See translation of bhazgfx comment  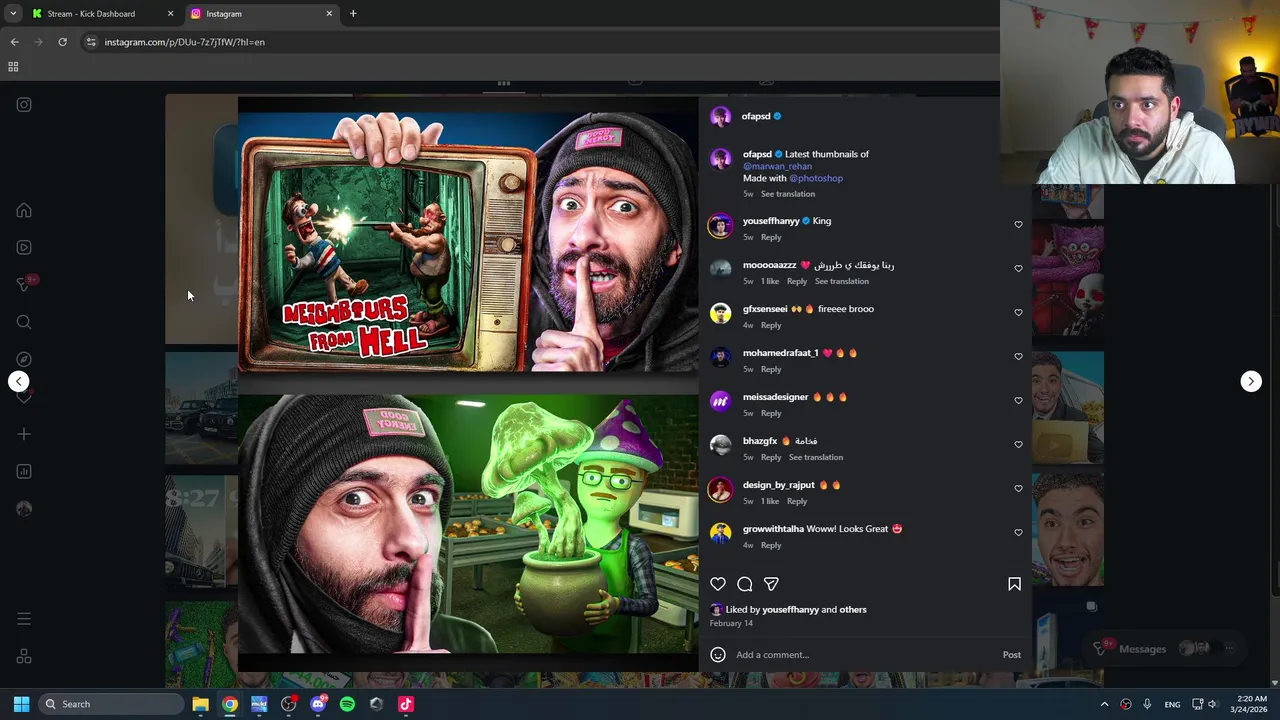816,457
